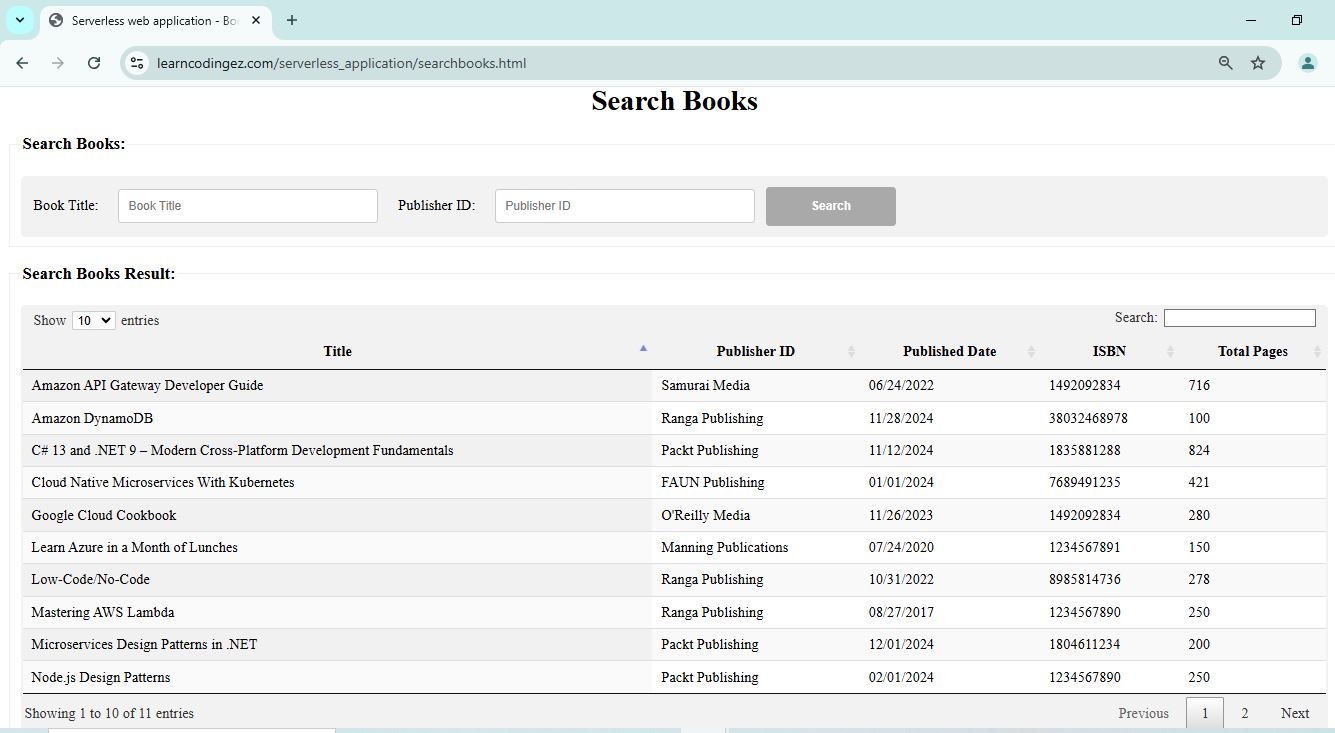Sort table by Title column header
Viewport: 1335px width, 733px height.
(x=338, y=351)
